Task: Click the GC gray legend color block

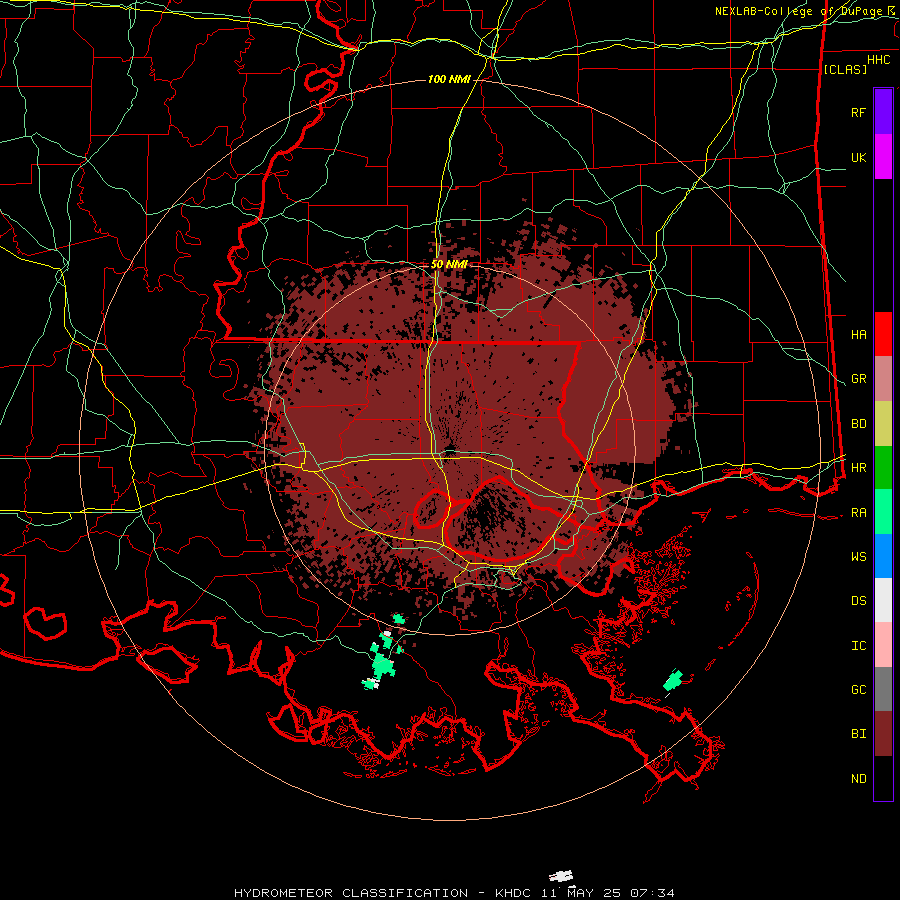Action: (883, 689)
